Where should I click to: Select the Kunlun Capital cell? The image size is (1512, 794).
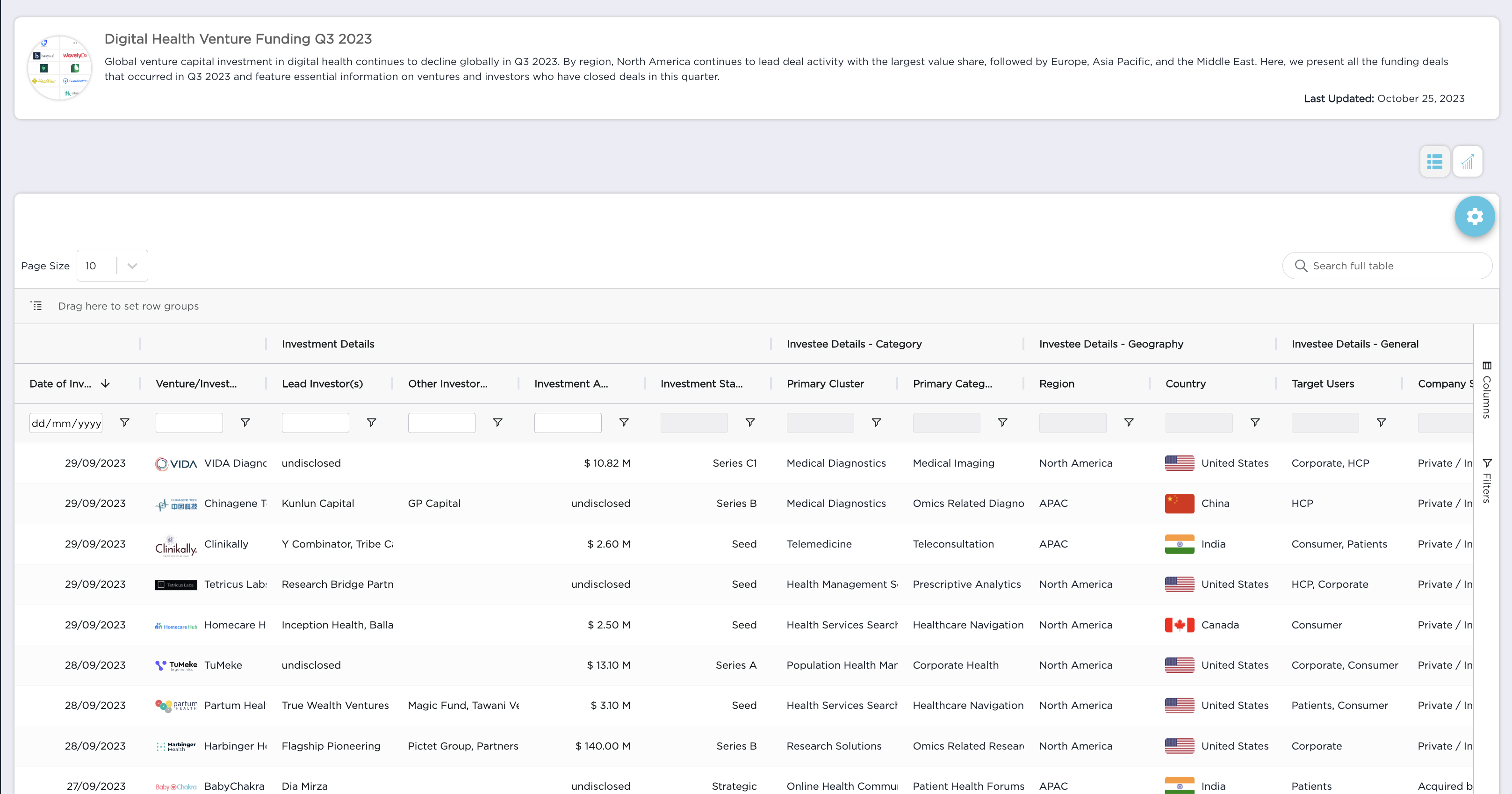[317, 504]
